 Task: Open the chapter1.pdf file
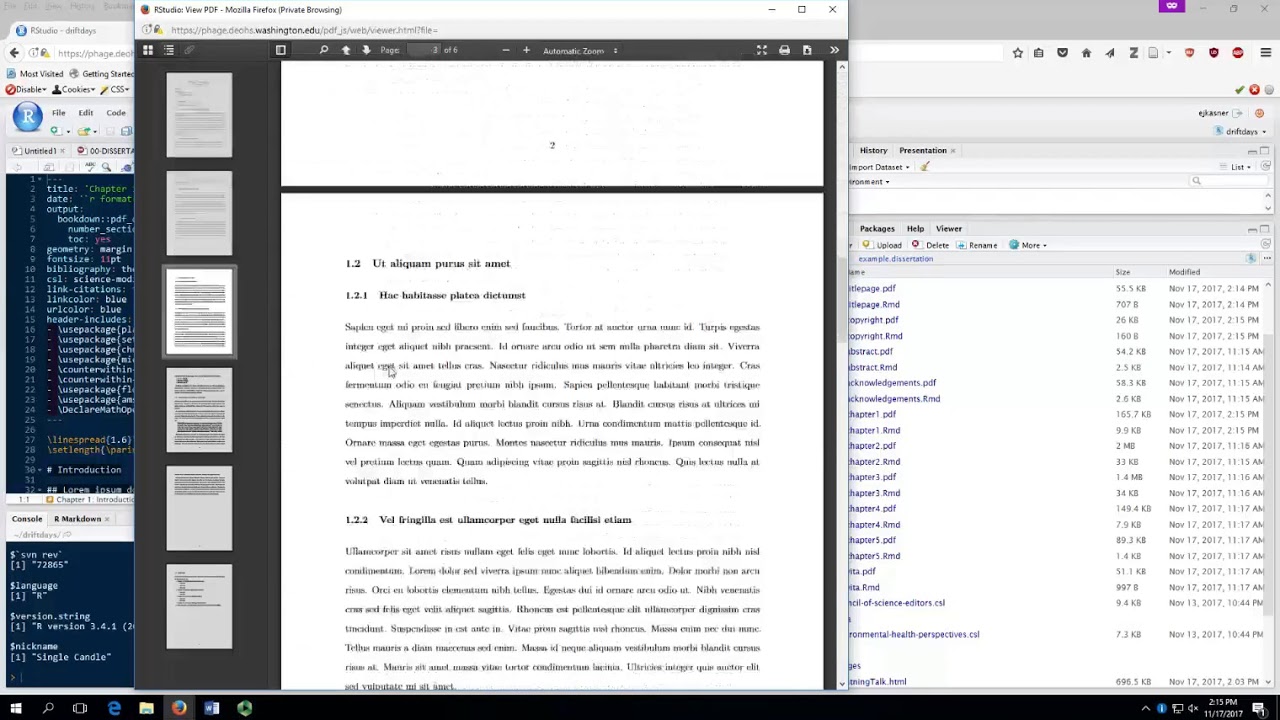(x=873, y=414)
